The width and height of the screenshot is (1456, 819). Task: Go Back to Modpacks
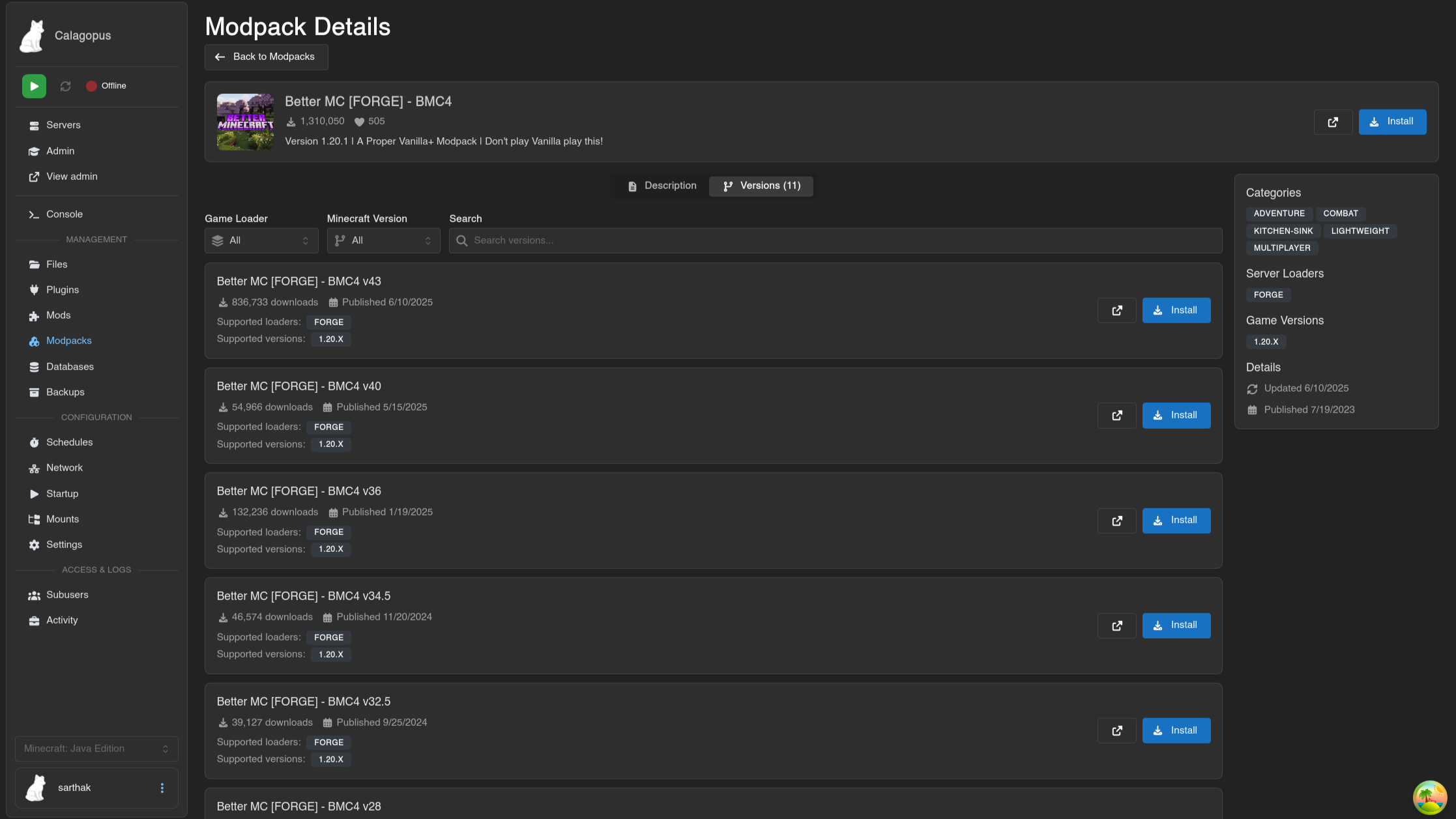tap(266, 57)
